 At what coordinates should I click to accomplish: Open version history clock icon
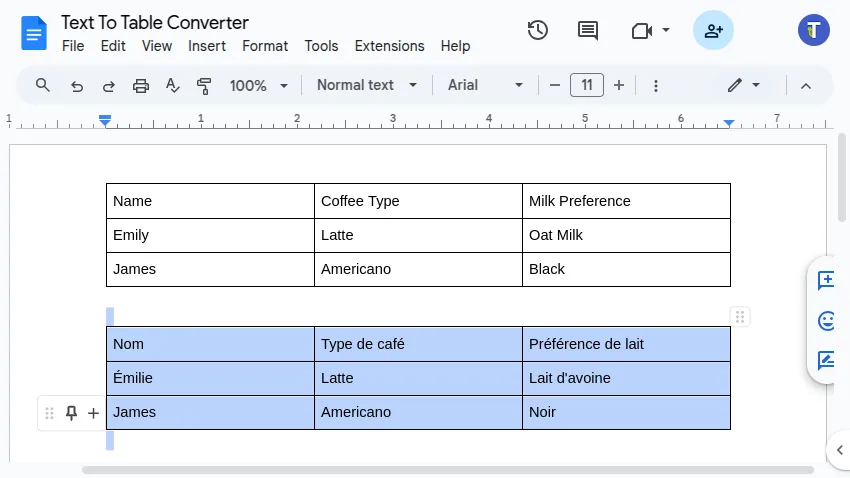(x=538, y=30)
